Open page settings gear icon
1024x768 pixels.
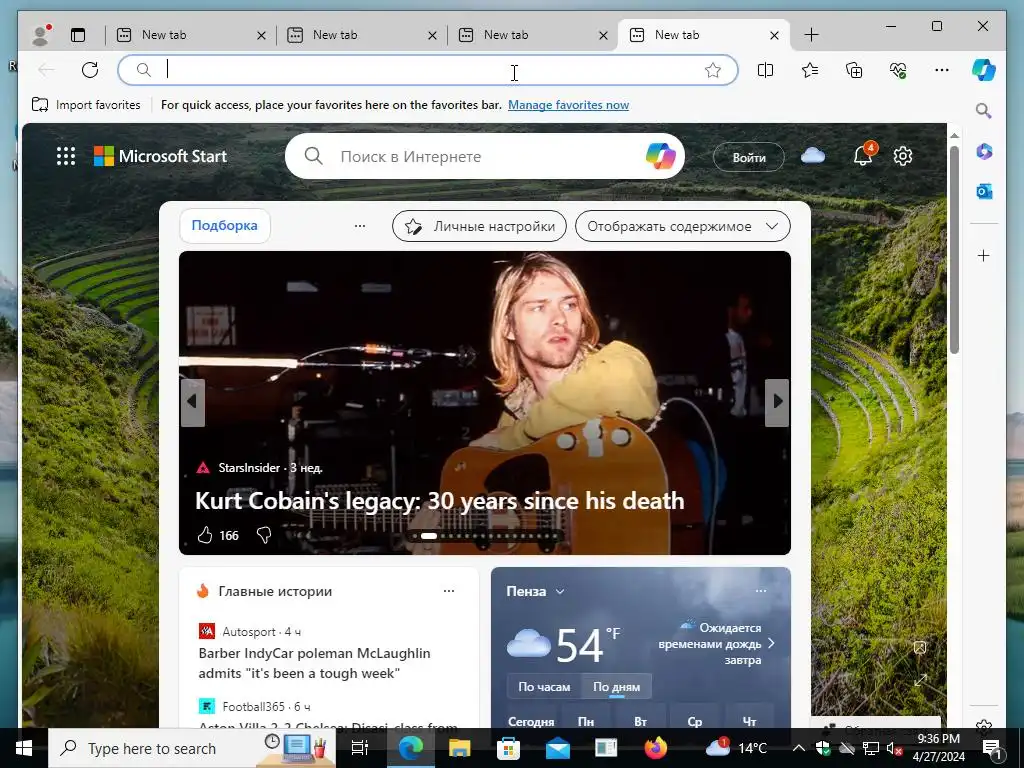903,156
